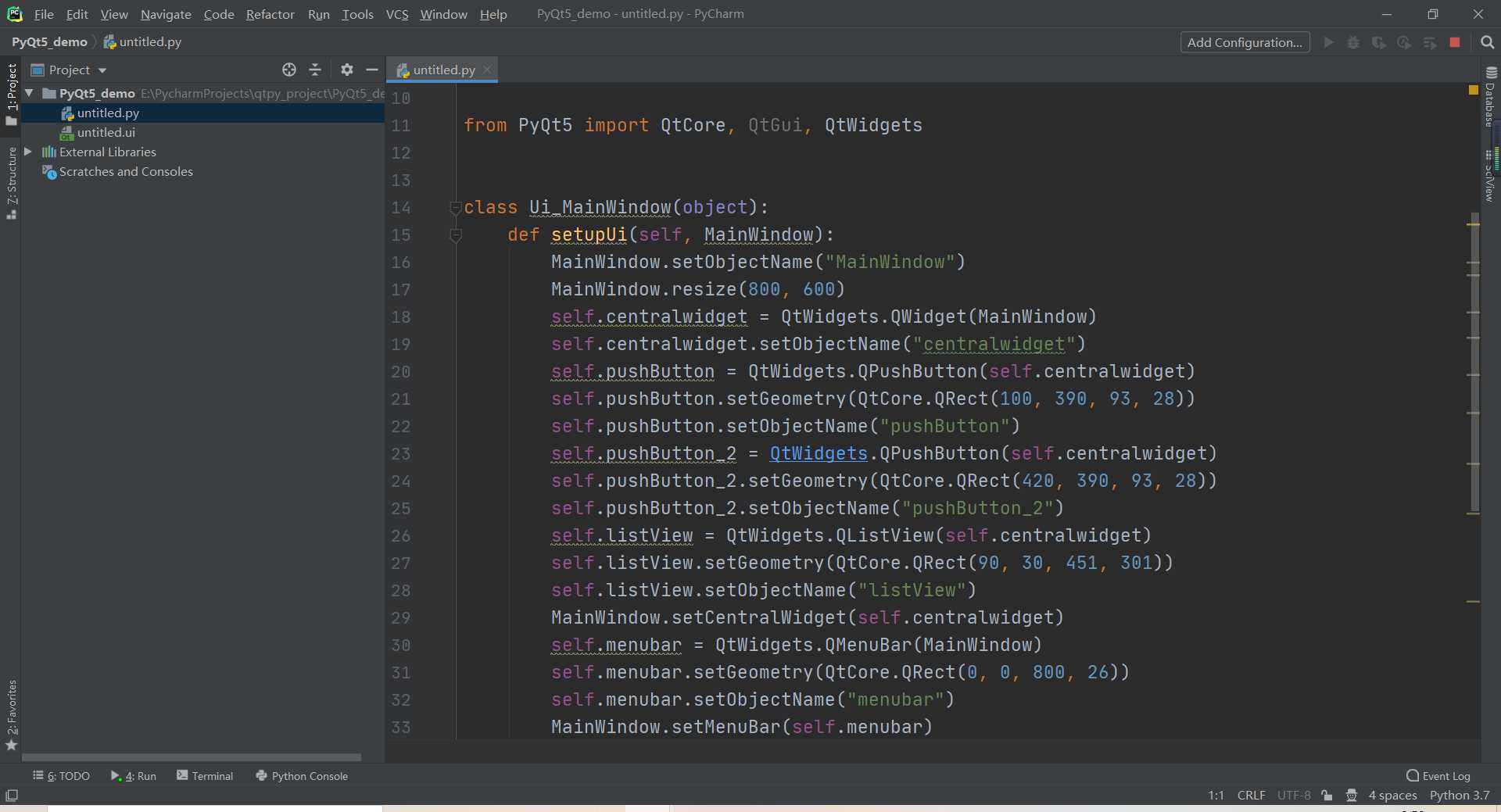Click Run with Coverage toolbar icon

[x=1379, y=42]
